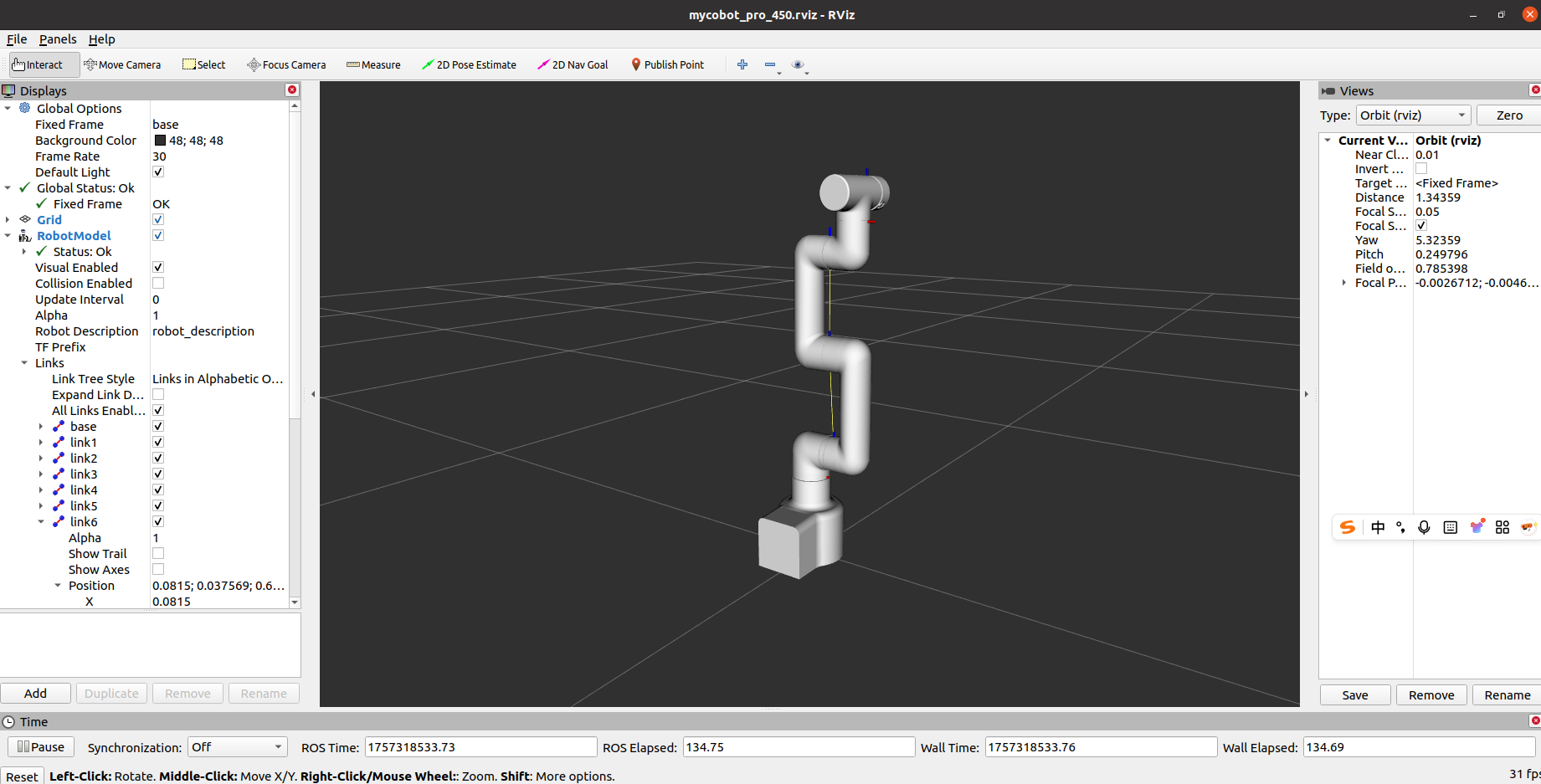
Task: Close the Displays panel
Action: pos(292,90)
